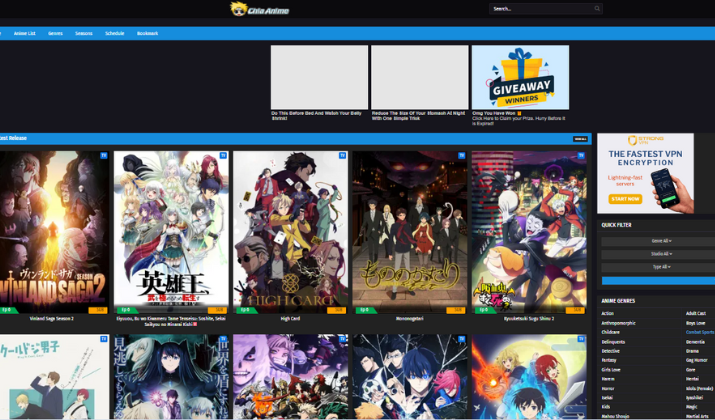The image size is (715, 420).
Task: Click TV badge on High Card poster
Action: (342, 156)
